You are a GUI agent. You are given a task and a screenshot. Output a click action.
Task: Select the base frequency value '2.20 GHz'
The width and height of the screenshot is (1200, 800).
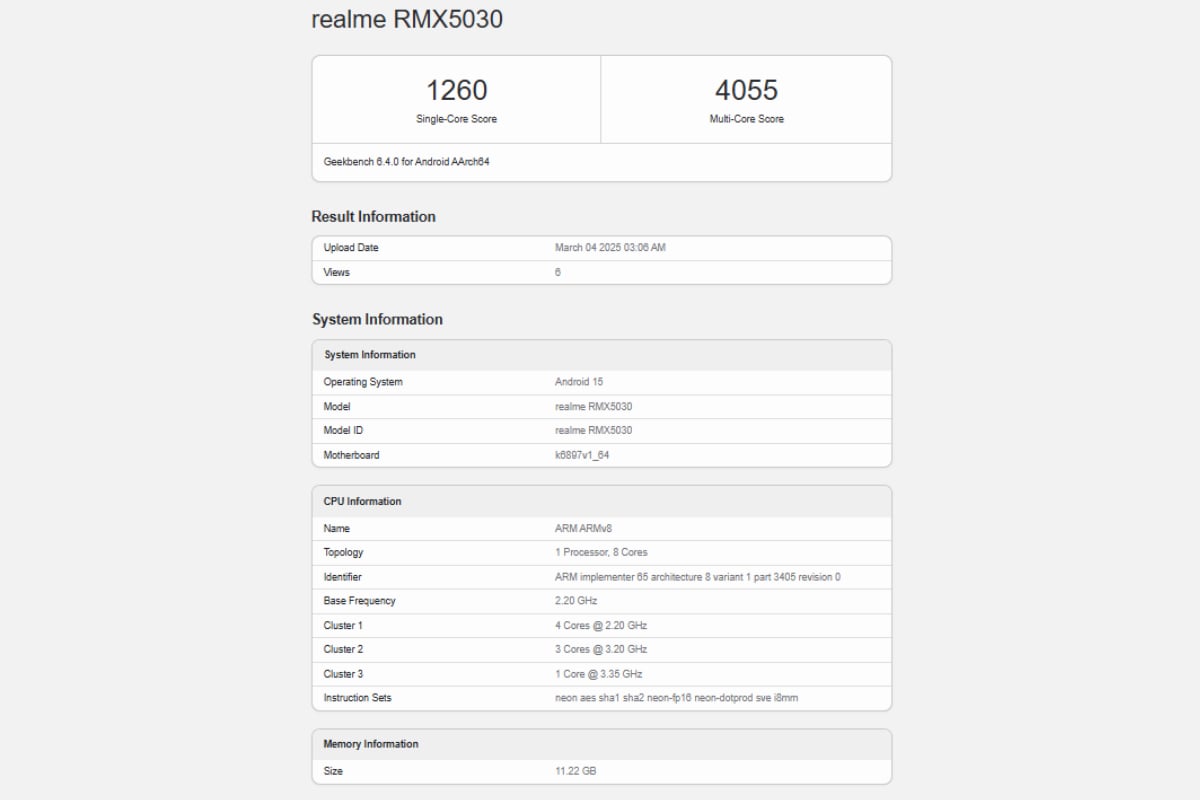(x=576, y=601)
